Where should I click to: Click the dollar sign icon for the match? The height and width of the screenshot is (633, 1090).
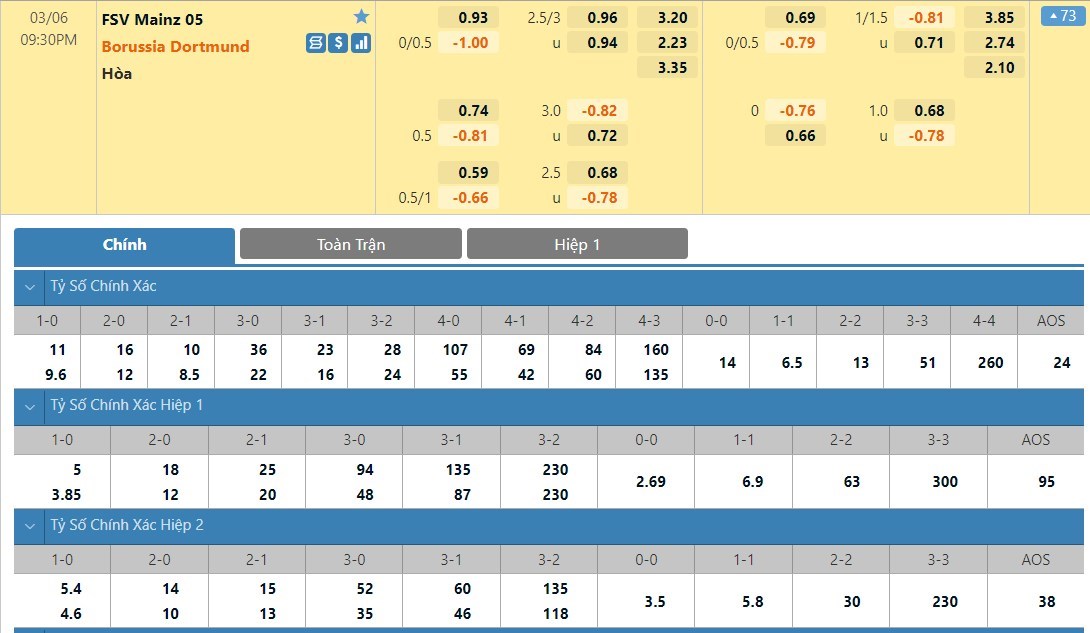pos(338,43)
